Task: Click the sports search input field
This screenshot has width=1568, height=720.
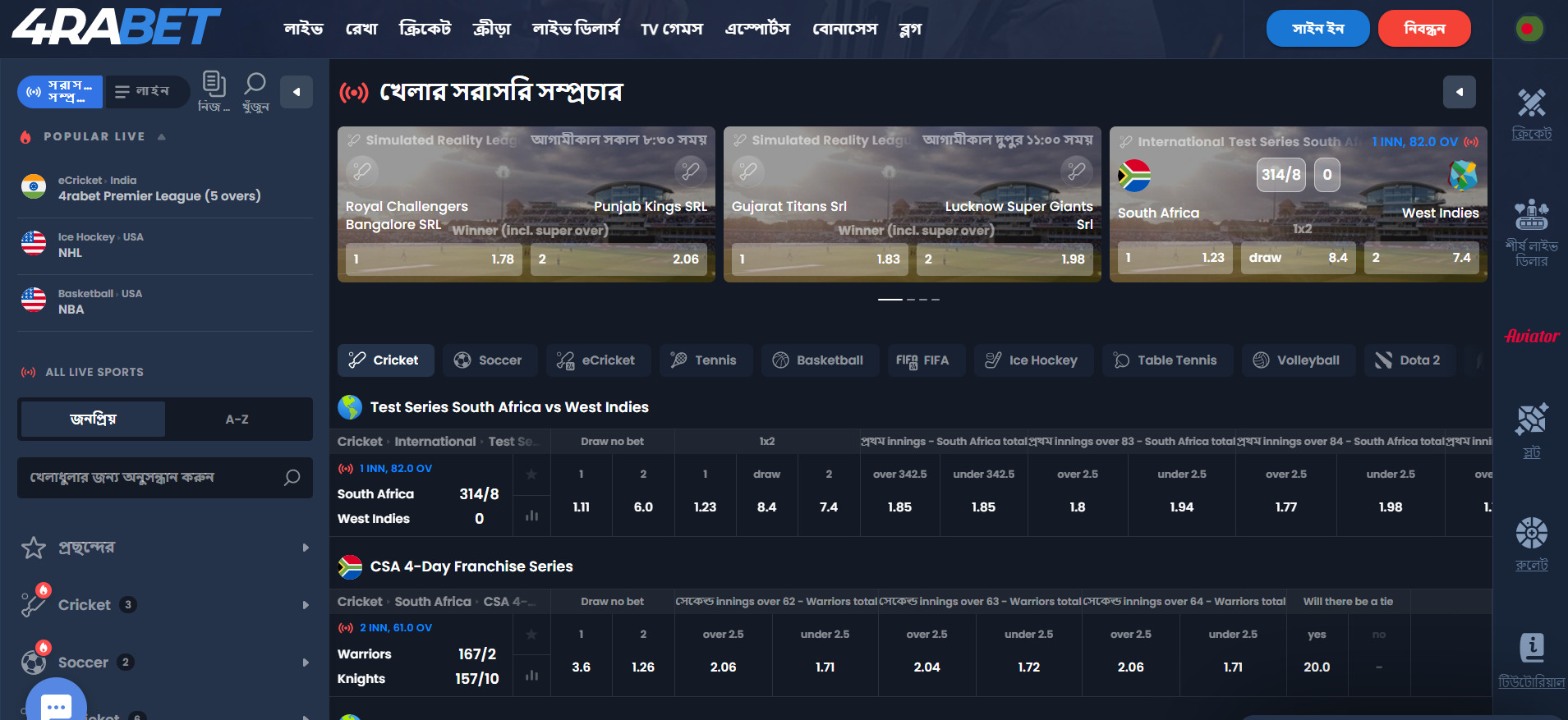Action: point(165,478)
